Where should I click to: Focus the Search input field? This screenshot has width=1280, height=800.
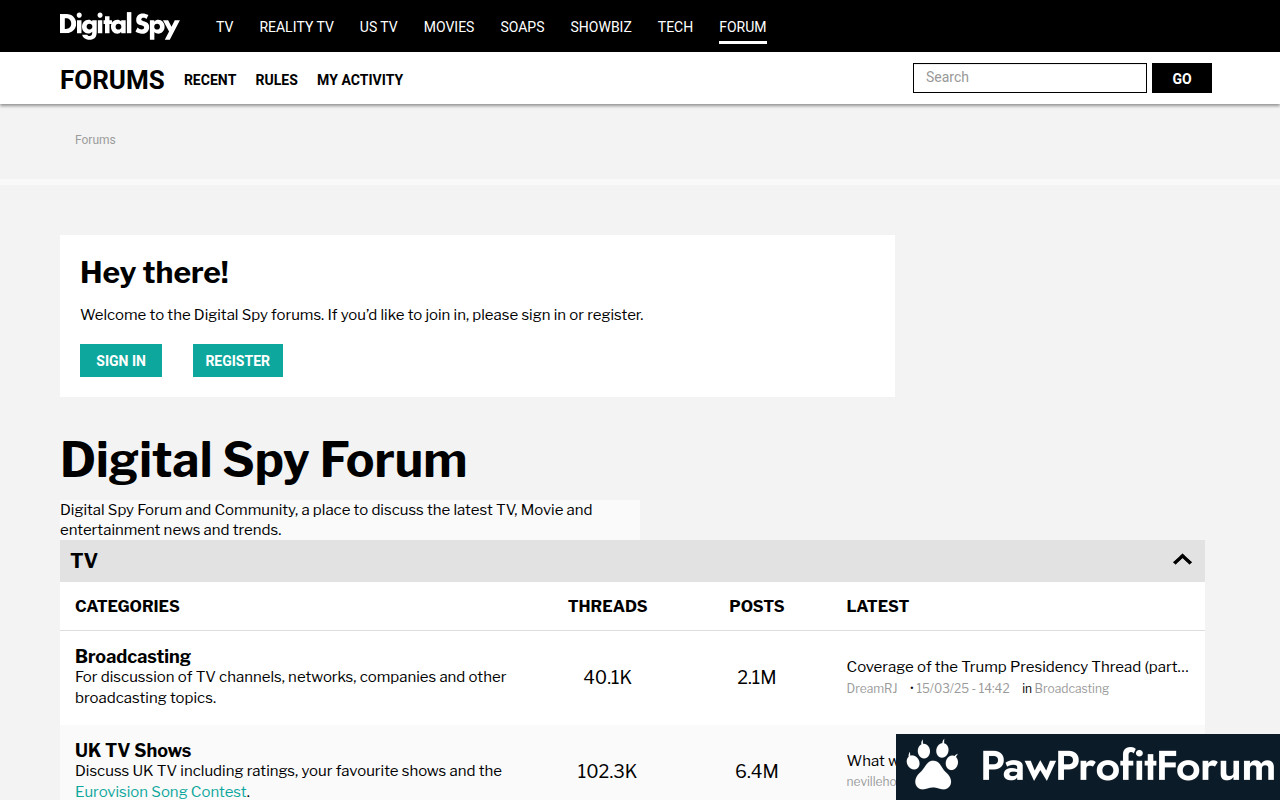click(x=1030, y=78)
